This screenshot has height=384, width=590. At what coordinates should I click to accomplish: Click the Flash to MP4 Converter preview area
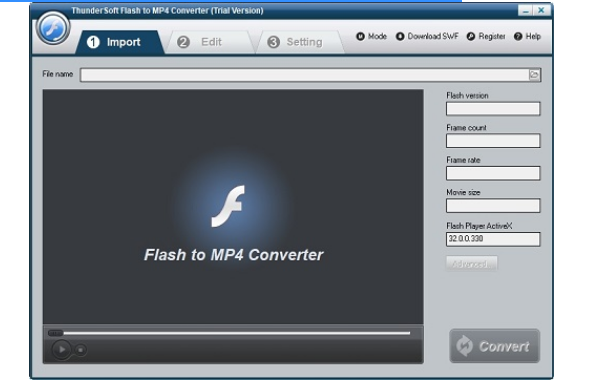[233, 207]
